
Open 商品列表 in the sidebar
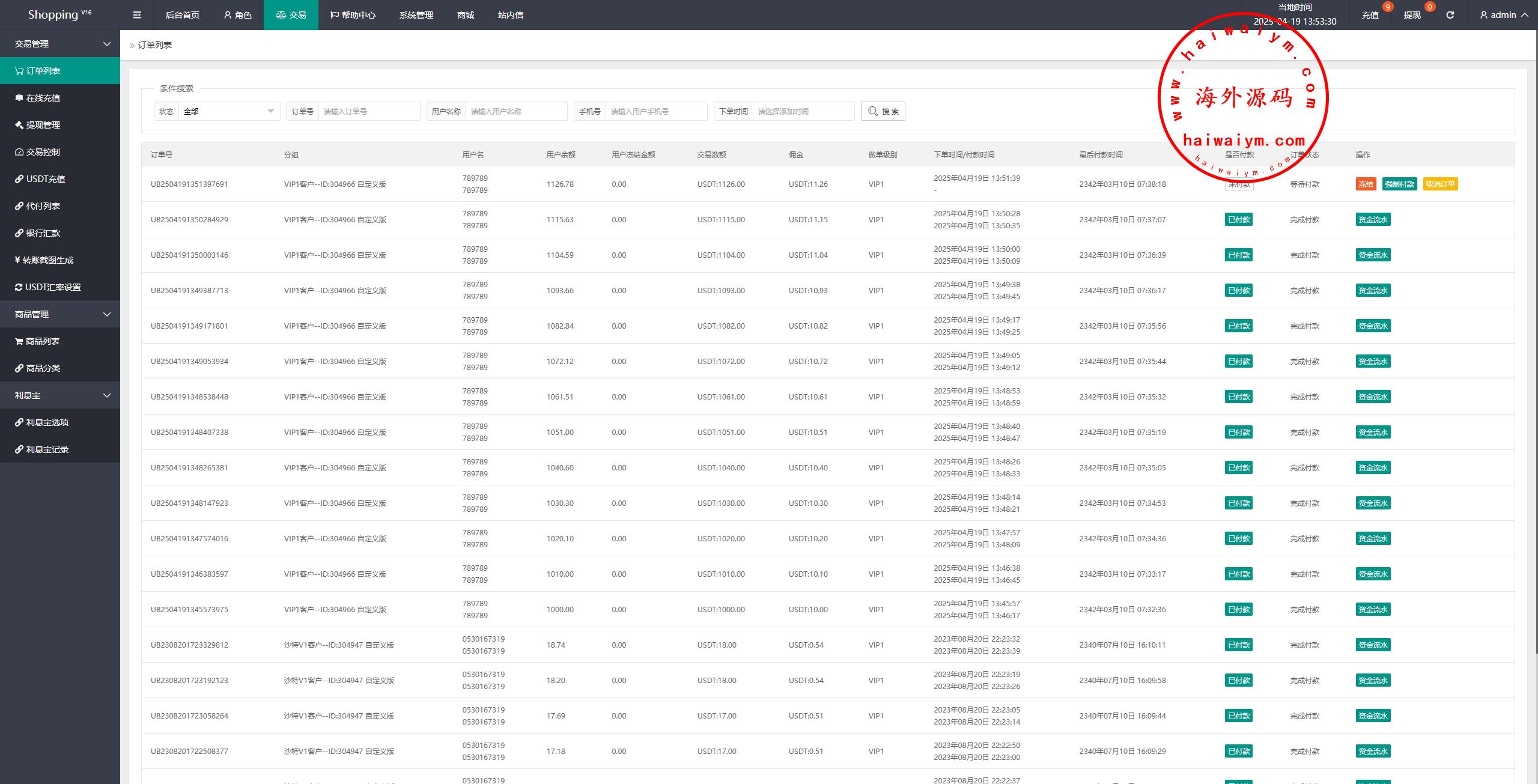(x=42, y=341)
